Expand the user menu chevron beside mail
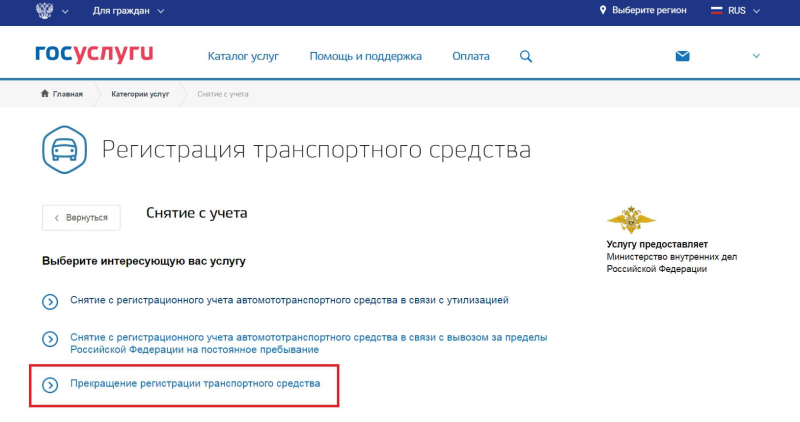Viewport: 800px width, 422px height. [x=756, y=56]
